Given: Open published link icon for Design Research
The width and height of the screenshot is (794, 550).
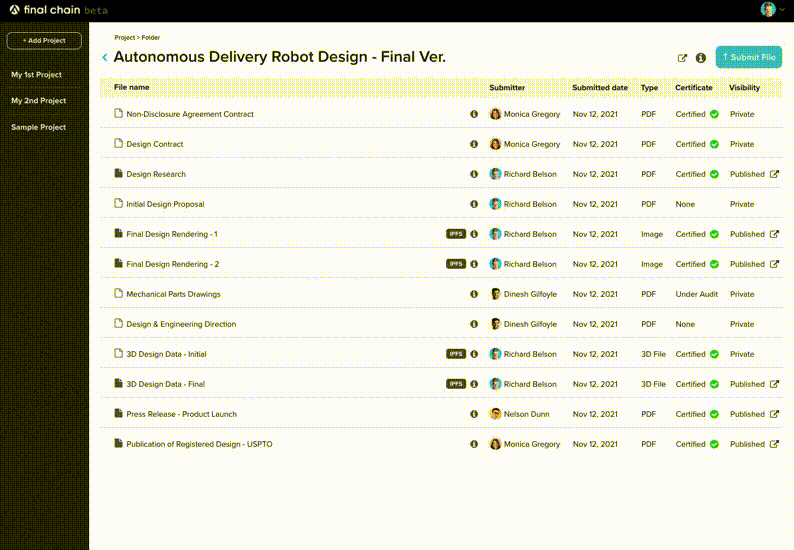Looking at the screenshot, I should click(x=774, y=174).
